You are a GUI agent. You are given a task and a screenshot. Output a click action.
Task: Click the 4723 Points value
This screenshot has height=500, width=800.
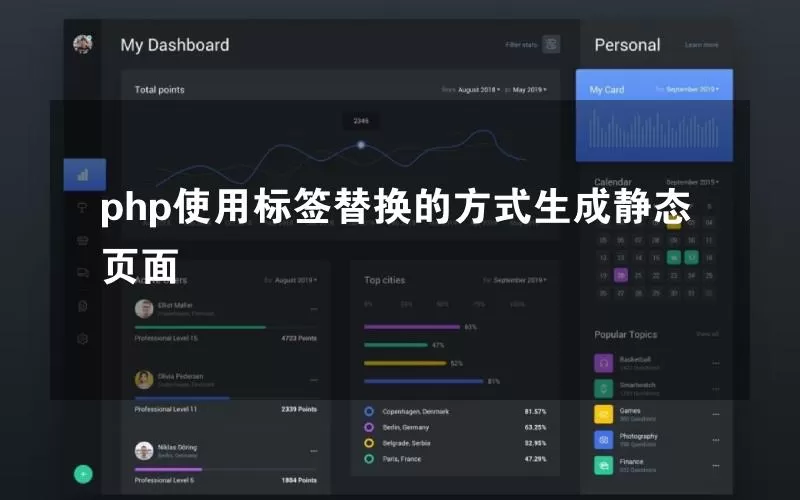click(x=299, y=338)
